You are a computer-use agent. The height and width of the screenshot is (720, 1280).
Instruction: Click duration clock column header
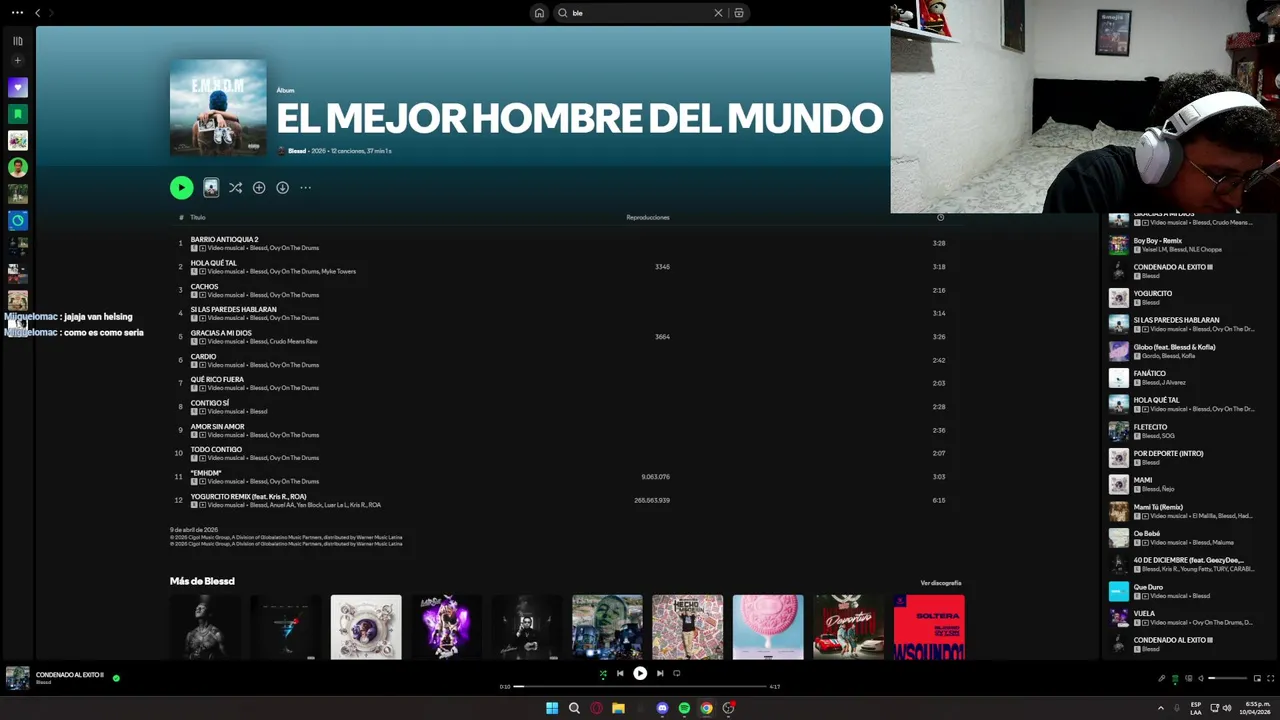pyautogui.click(x=940, y=217)
